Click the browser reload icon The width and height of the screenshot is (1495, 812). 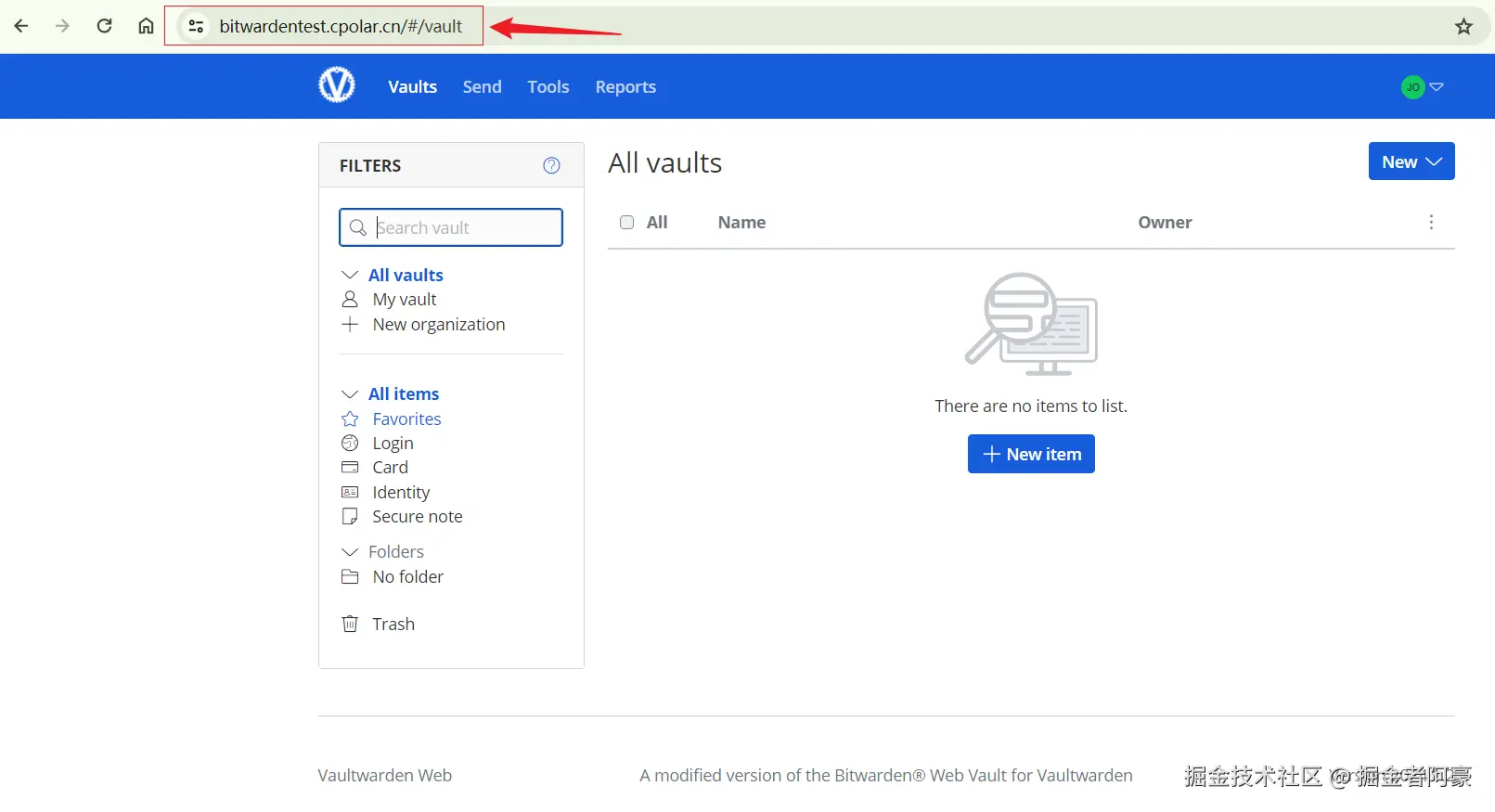(104, 26)
